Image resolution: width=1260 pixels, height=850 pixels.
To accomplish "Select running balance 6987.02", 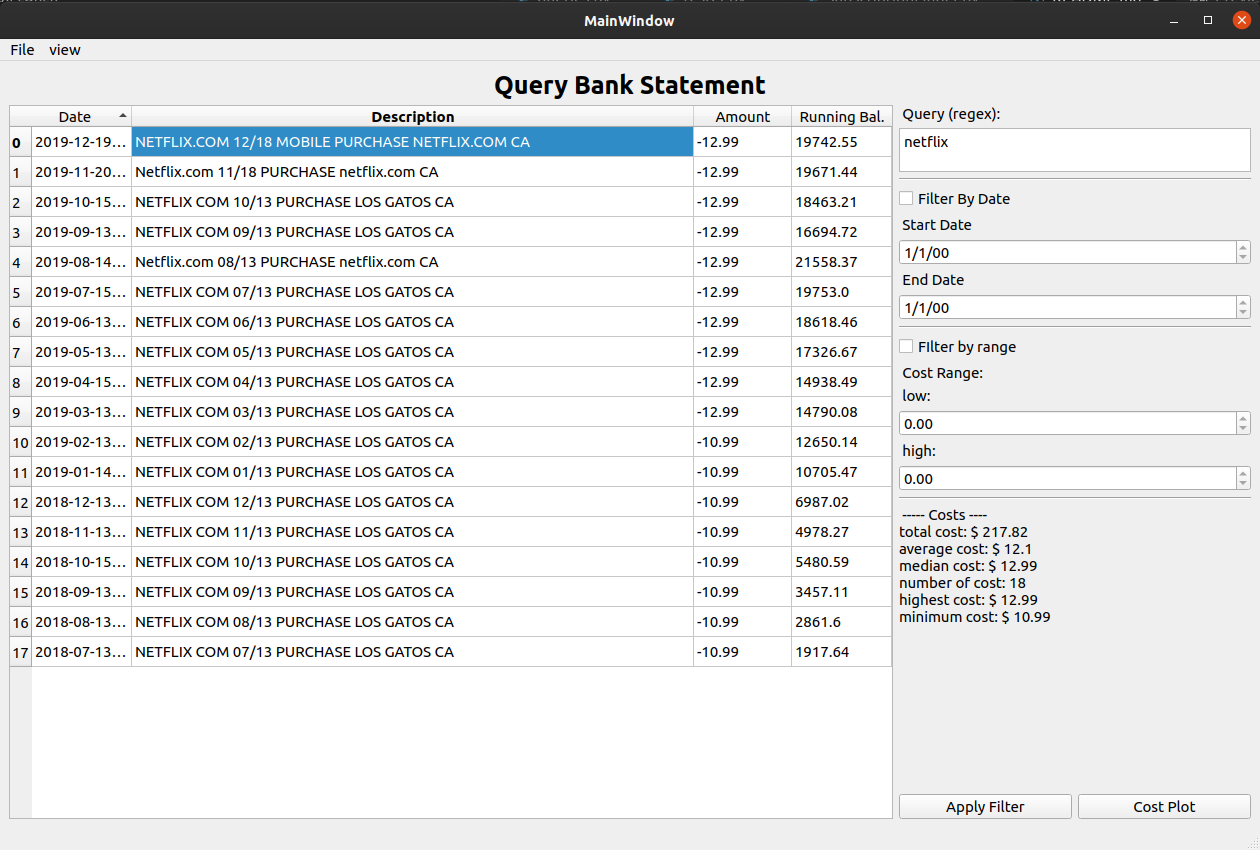I will click(x=841, y=502).
